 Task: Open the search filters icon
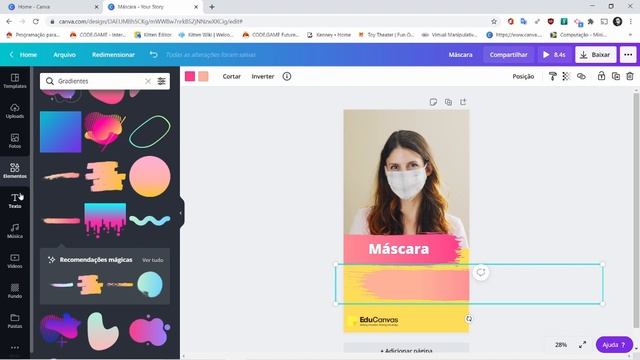(x=162, y=81)
